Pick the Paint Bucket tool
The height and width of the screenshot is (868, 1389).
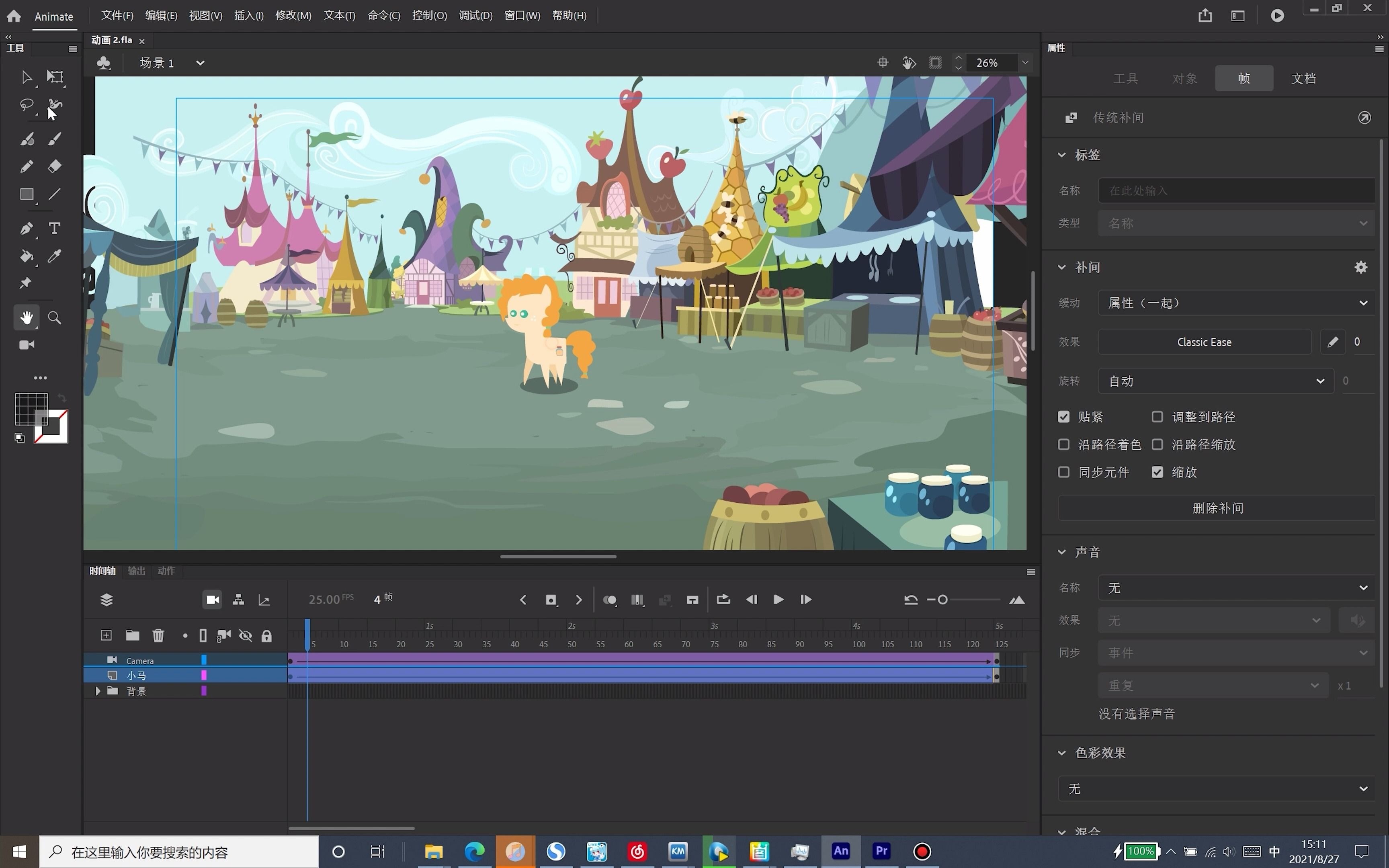click(x=27, y=256)
